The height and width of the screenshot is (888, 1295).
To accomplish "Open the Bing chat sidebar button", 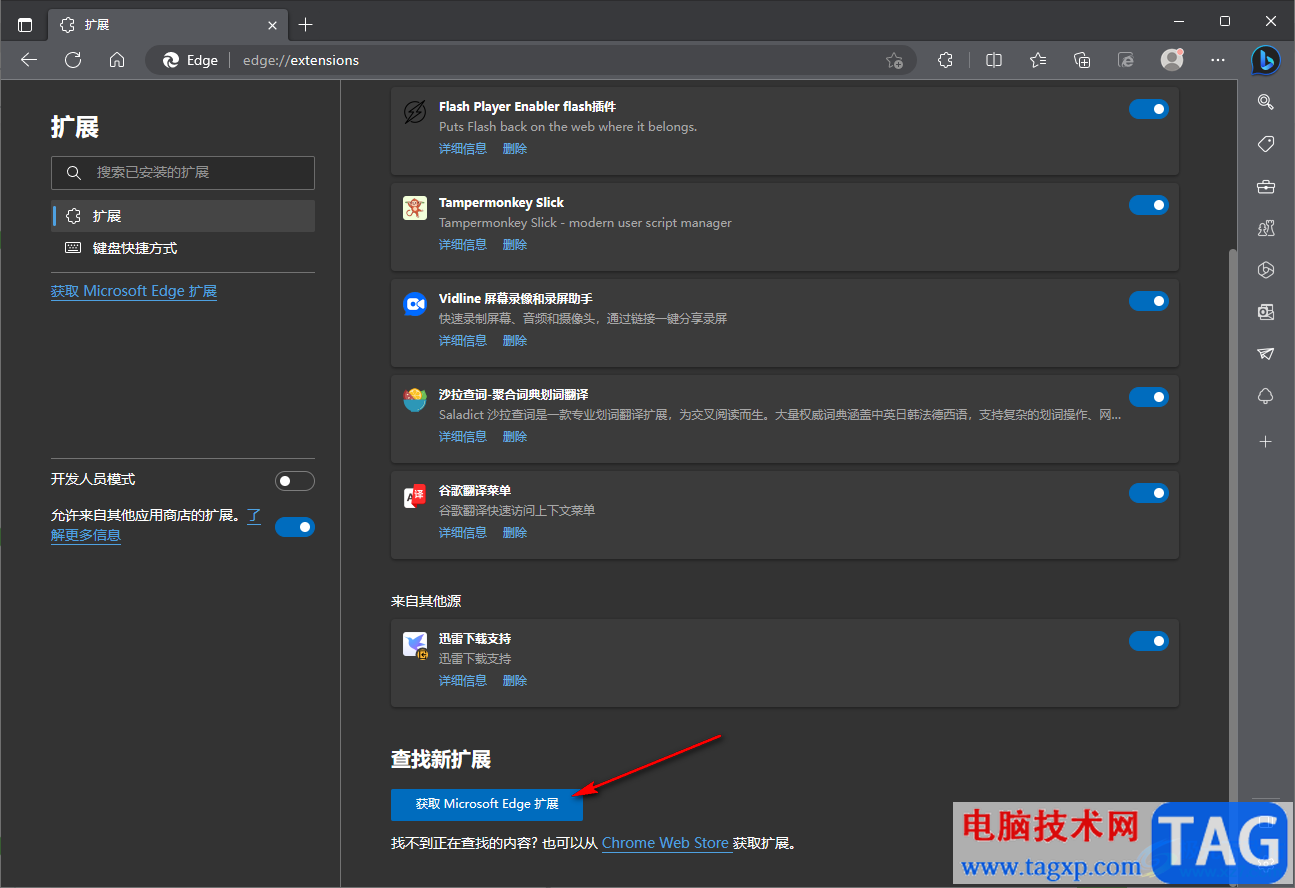I will click(1265, 61).
